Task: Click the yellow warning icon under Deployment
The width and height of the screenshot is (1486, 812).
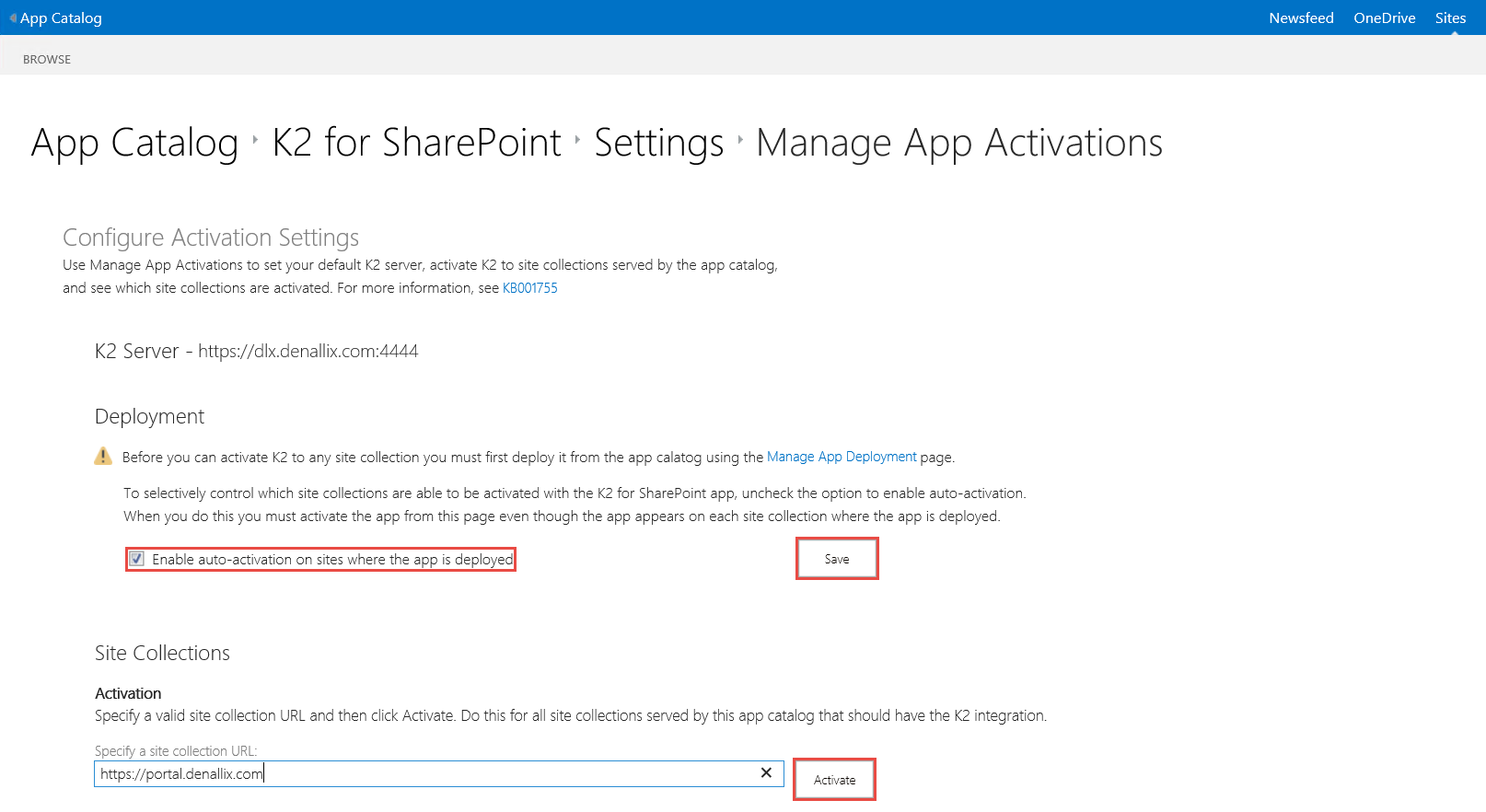Action: (x=103, y=457)
